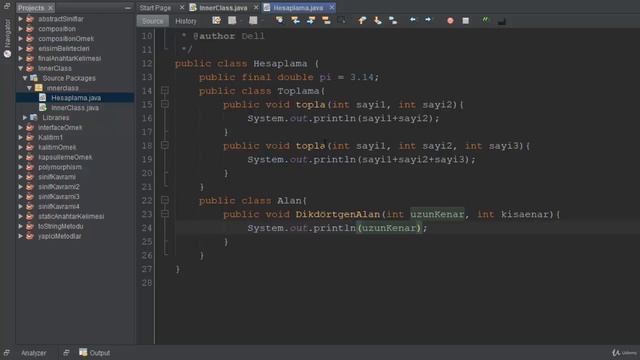
Task: Collapse code fold at line 15 topla method
Action: click(x=164, y=104)
